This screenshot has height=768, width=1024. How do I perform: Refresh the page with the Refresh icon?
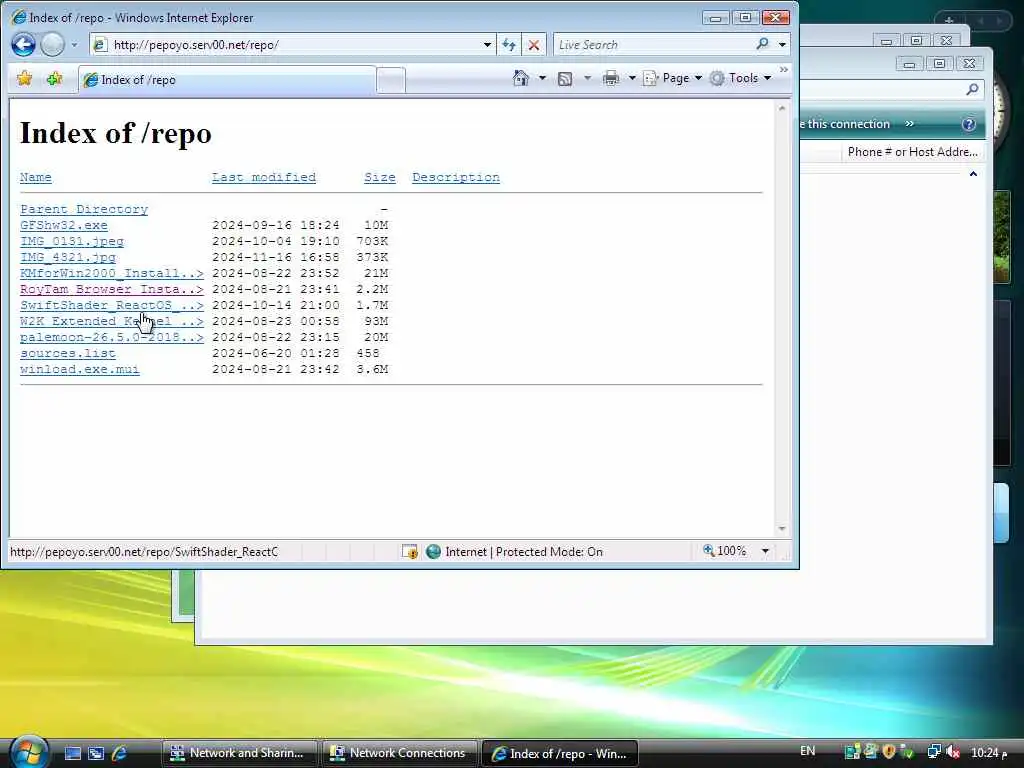tap(509, 44)
